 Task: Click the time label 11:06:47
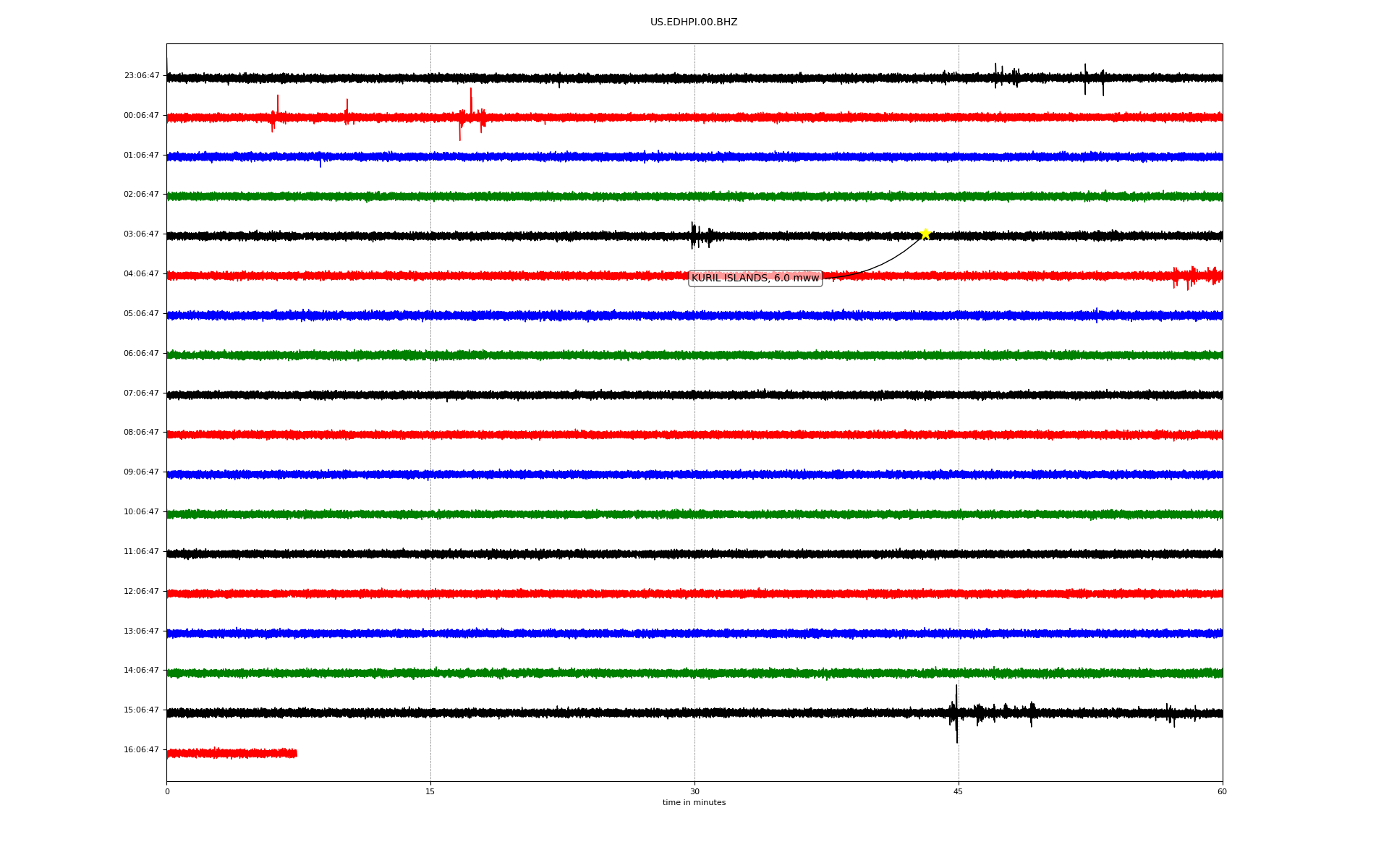(x=142, y=552)
